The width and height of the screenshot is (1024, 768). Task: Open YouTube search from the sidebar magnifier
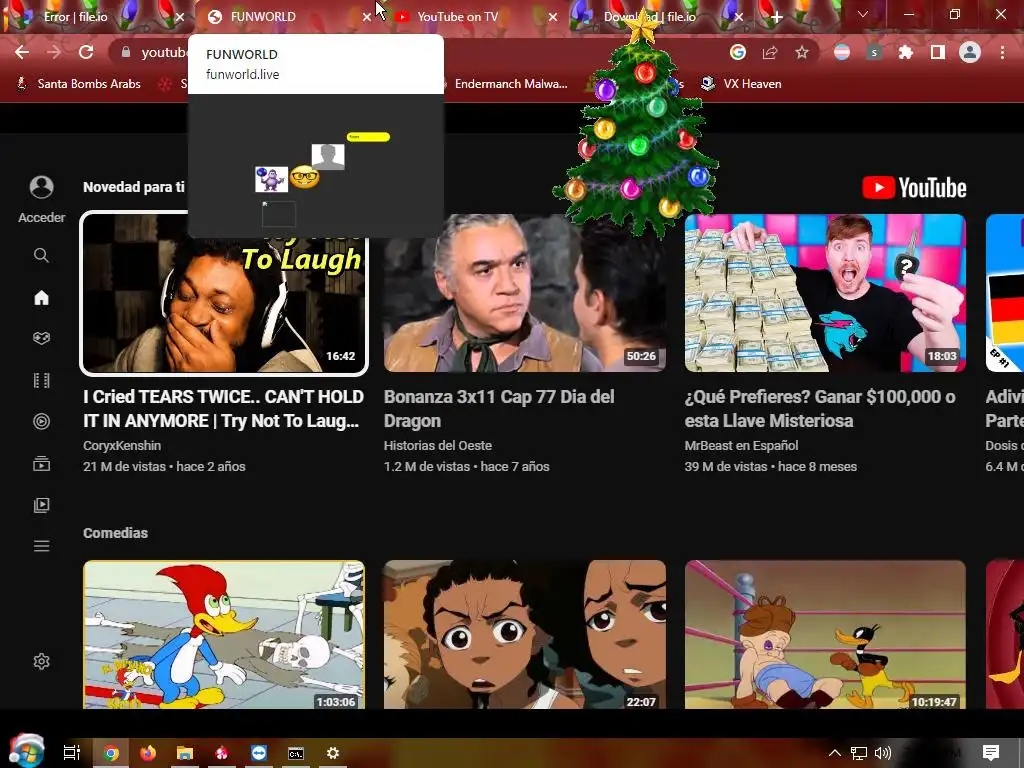point(41,255)
